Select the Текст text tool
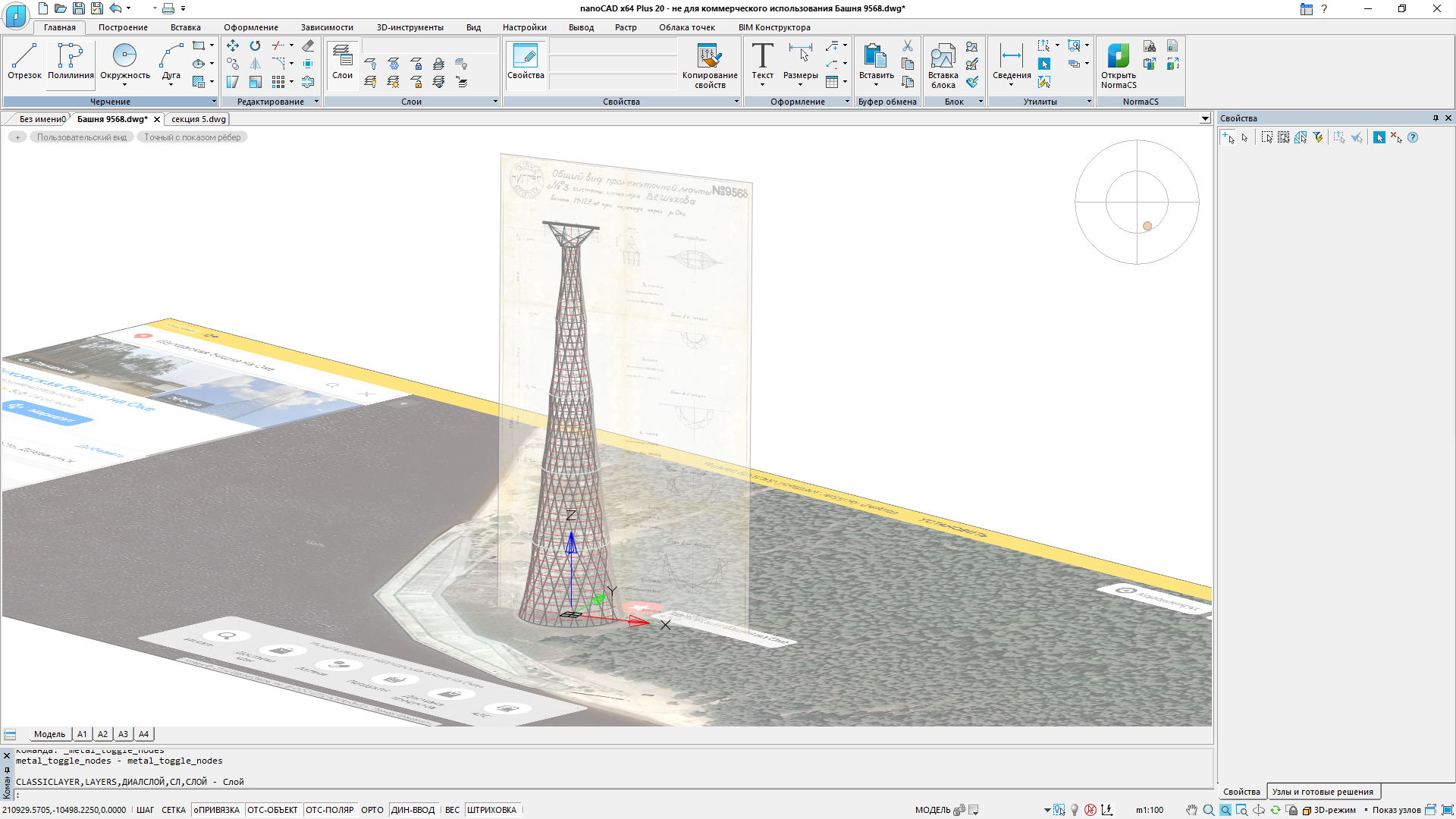This screenshot has height=819, width=1456. coord(762,57)
